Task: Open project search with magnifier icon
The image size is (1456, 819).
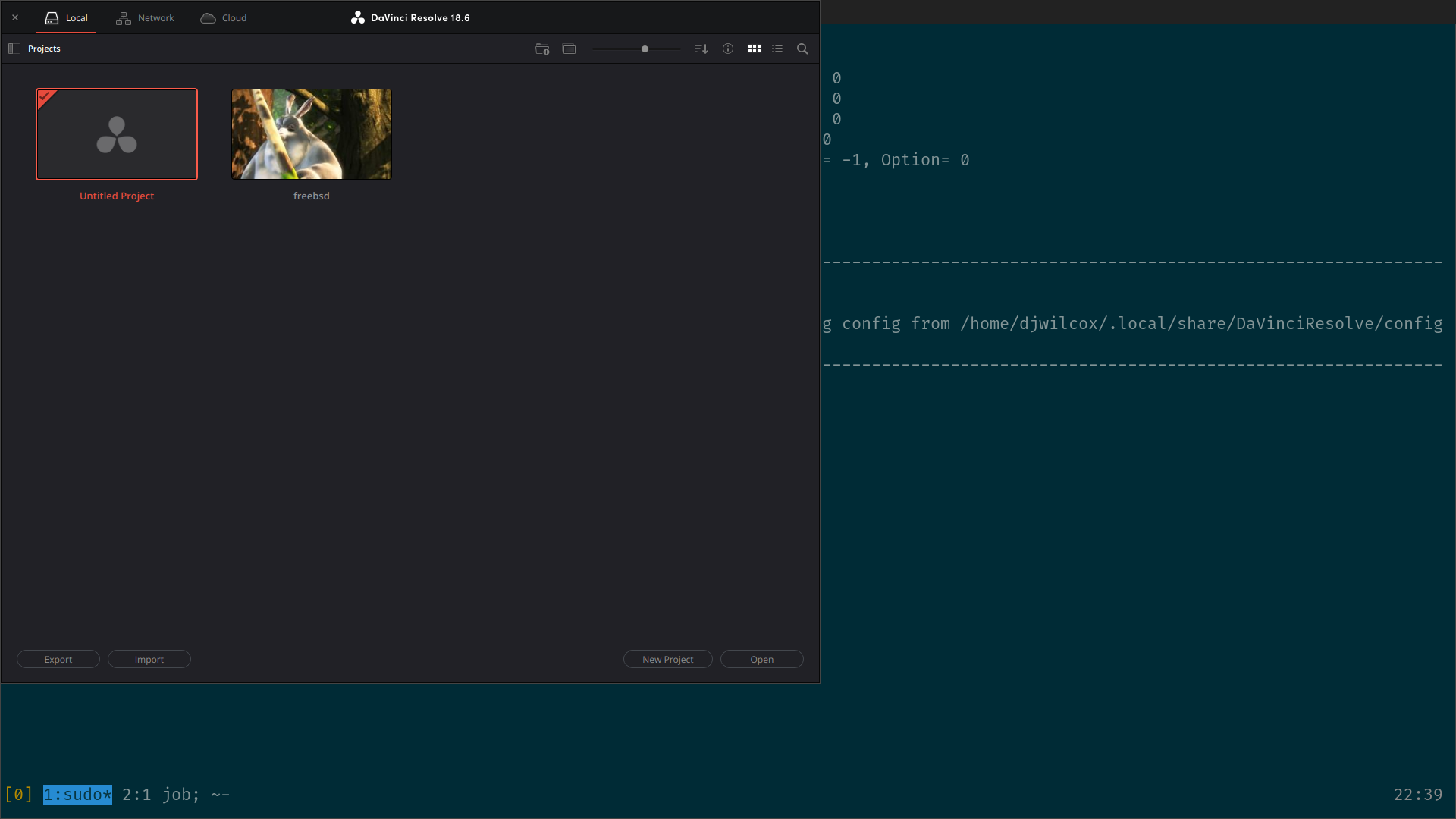Action: coord(802,49)
